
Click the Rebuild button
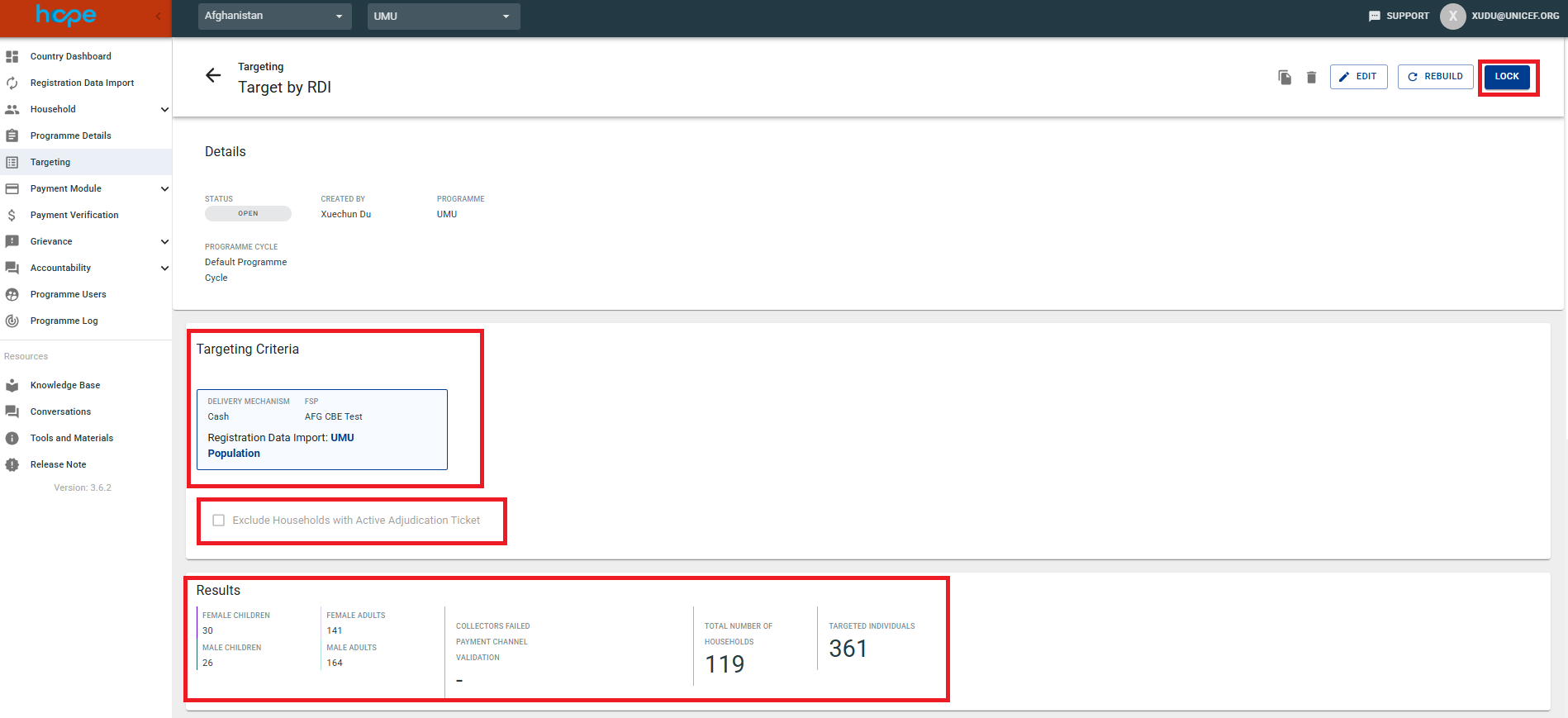pos(1435,77)
